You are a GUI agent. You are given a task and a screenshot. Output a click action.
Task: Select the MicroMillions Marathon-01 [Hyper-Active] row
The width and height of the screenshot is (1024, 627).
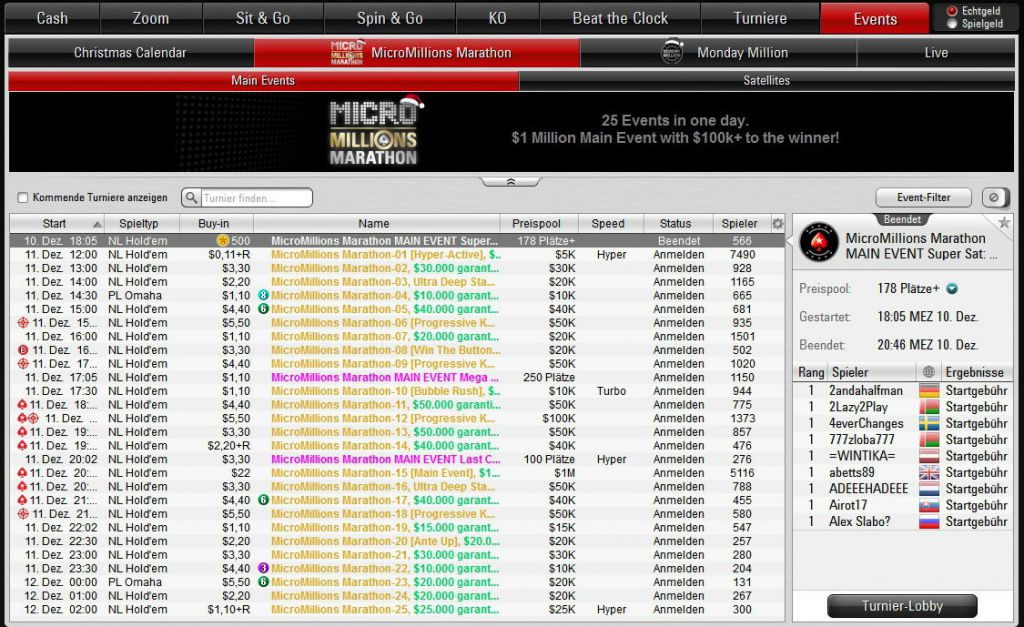tap(397, 255)
